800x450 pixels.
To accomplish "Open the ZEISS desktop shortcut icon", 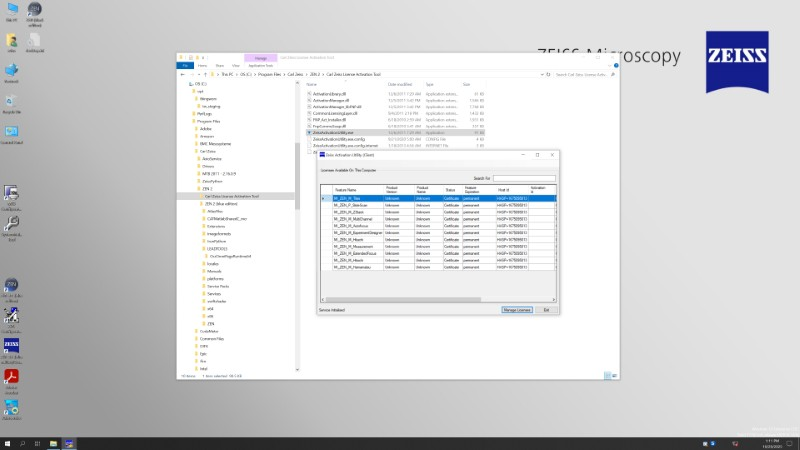I will coord(12,346).
